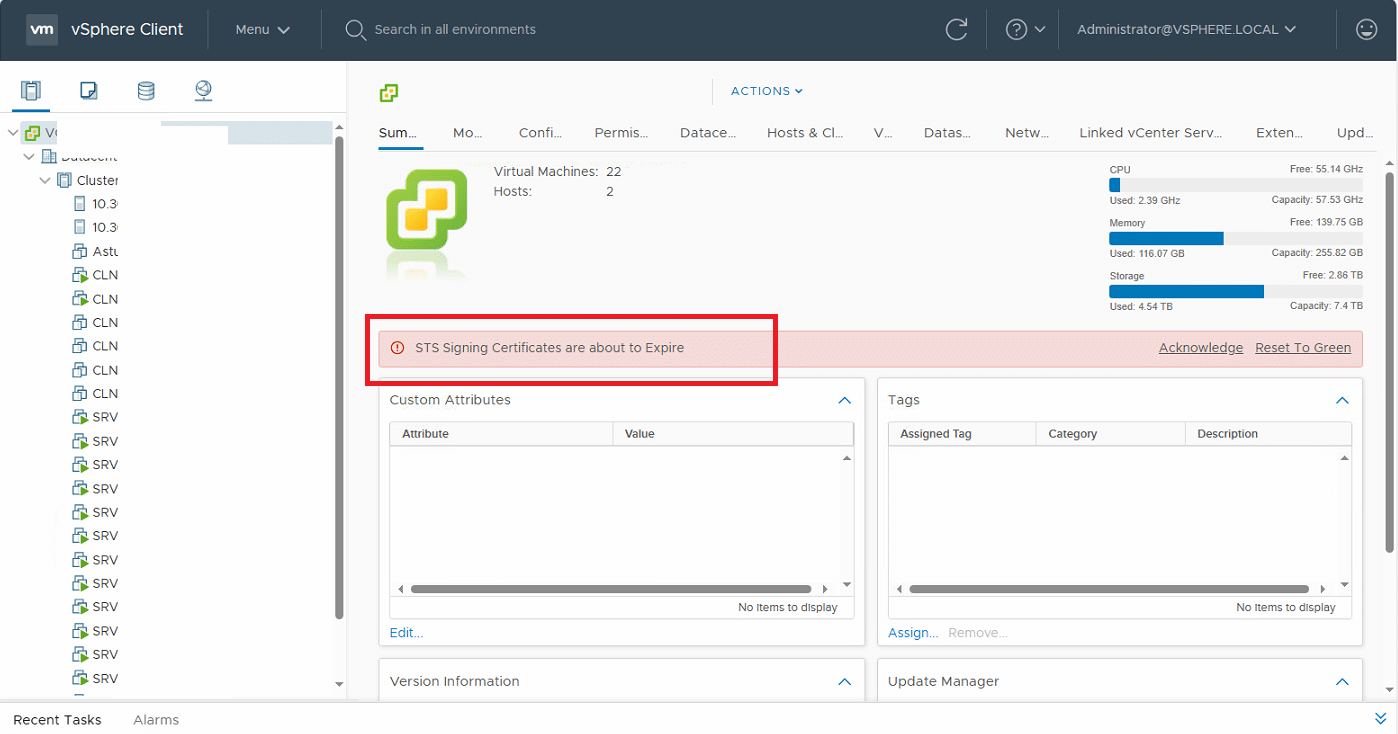This screenshot has height=734, width=1398.
Task: Open the Linked vCenter Server Systems tab
Action: tap(1151, 133)
